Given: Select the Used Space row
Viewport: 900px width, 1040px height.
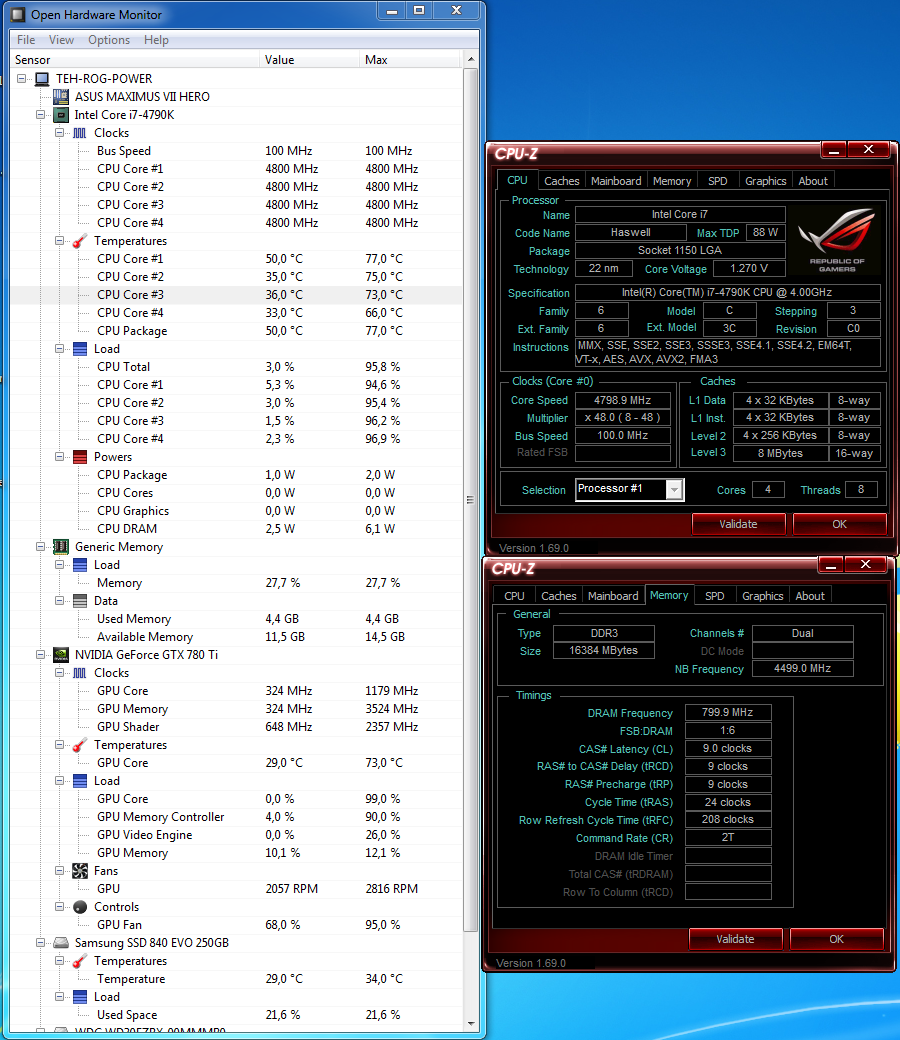Looking at the screenshot, I should click(x=236, y=1015).
